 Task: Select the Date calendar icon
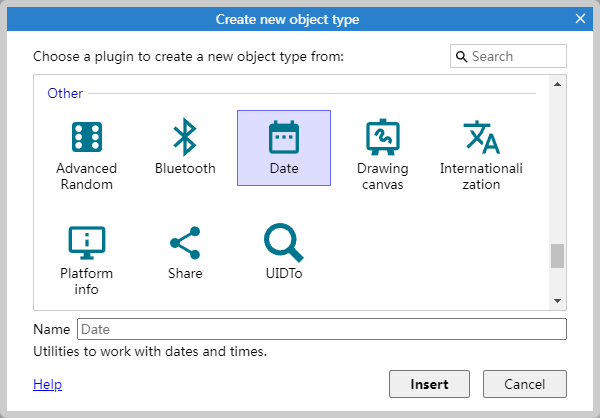click(x=284, y=137)
